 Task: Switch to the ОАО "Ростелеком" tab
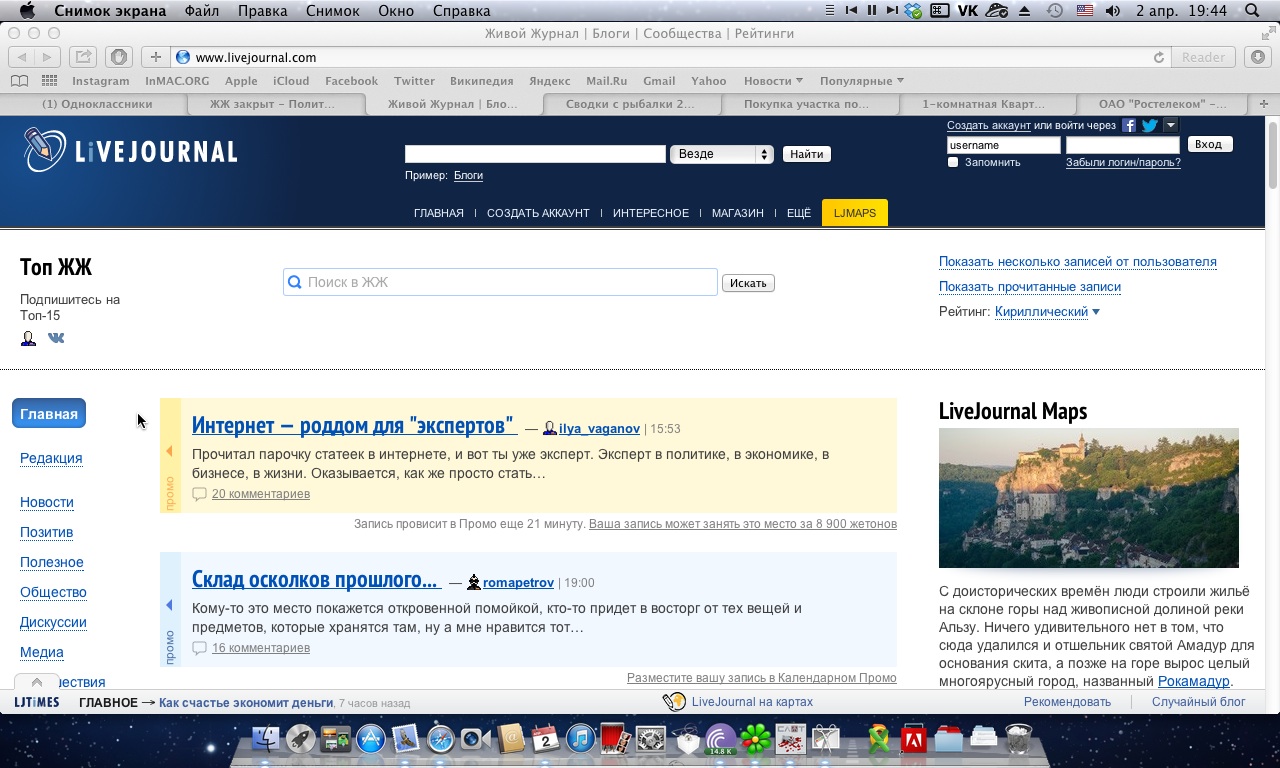point(1163,104)
